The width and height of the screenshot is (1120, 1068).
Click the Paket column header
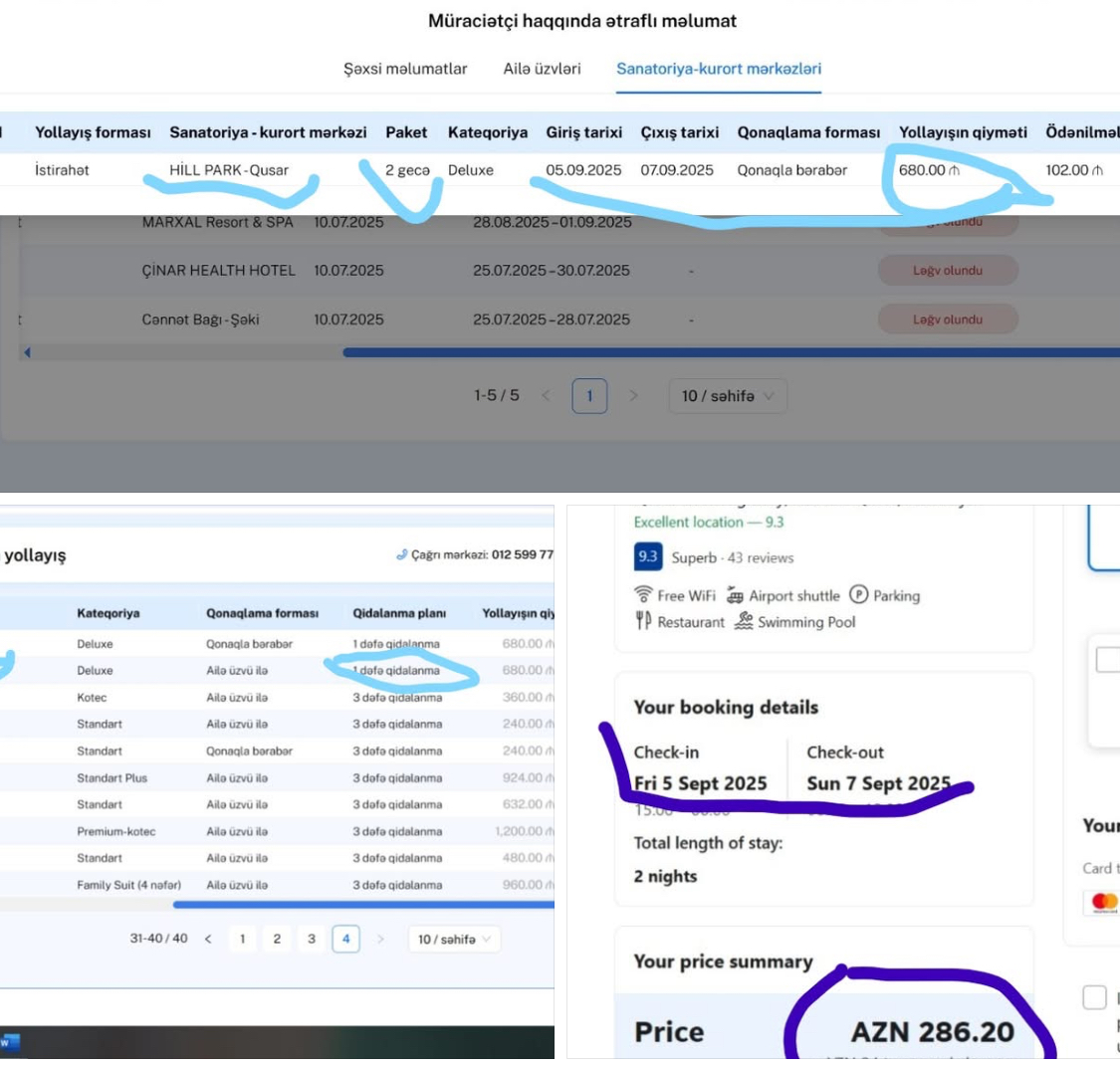406,132
